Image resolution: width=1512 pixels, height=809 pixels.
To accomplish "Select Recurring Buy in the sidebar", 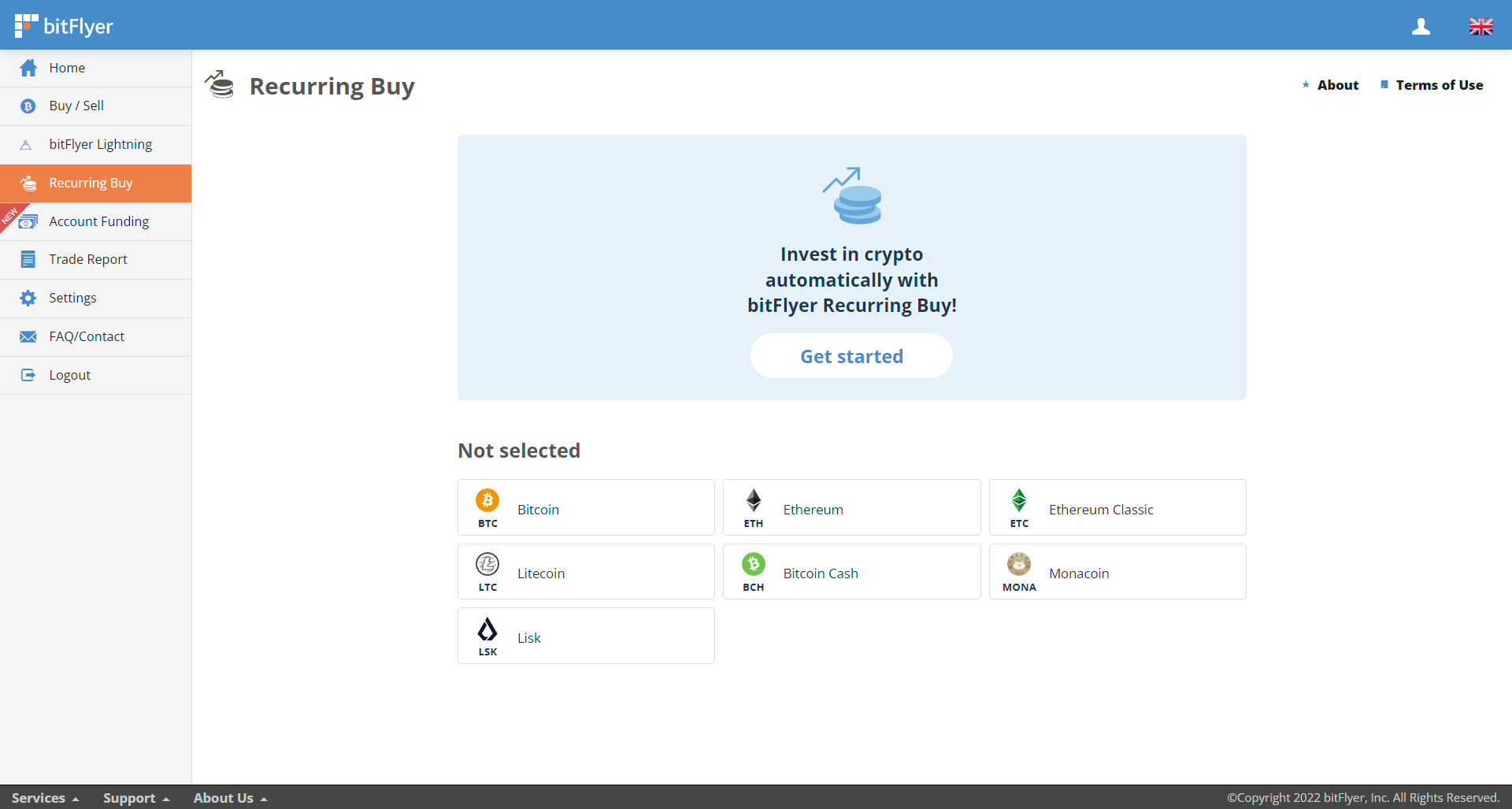I will coord(96,184).
